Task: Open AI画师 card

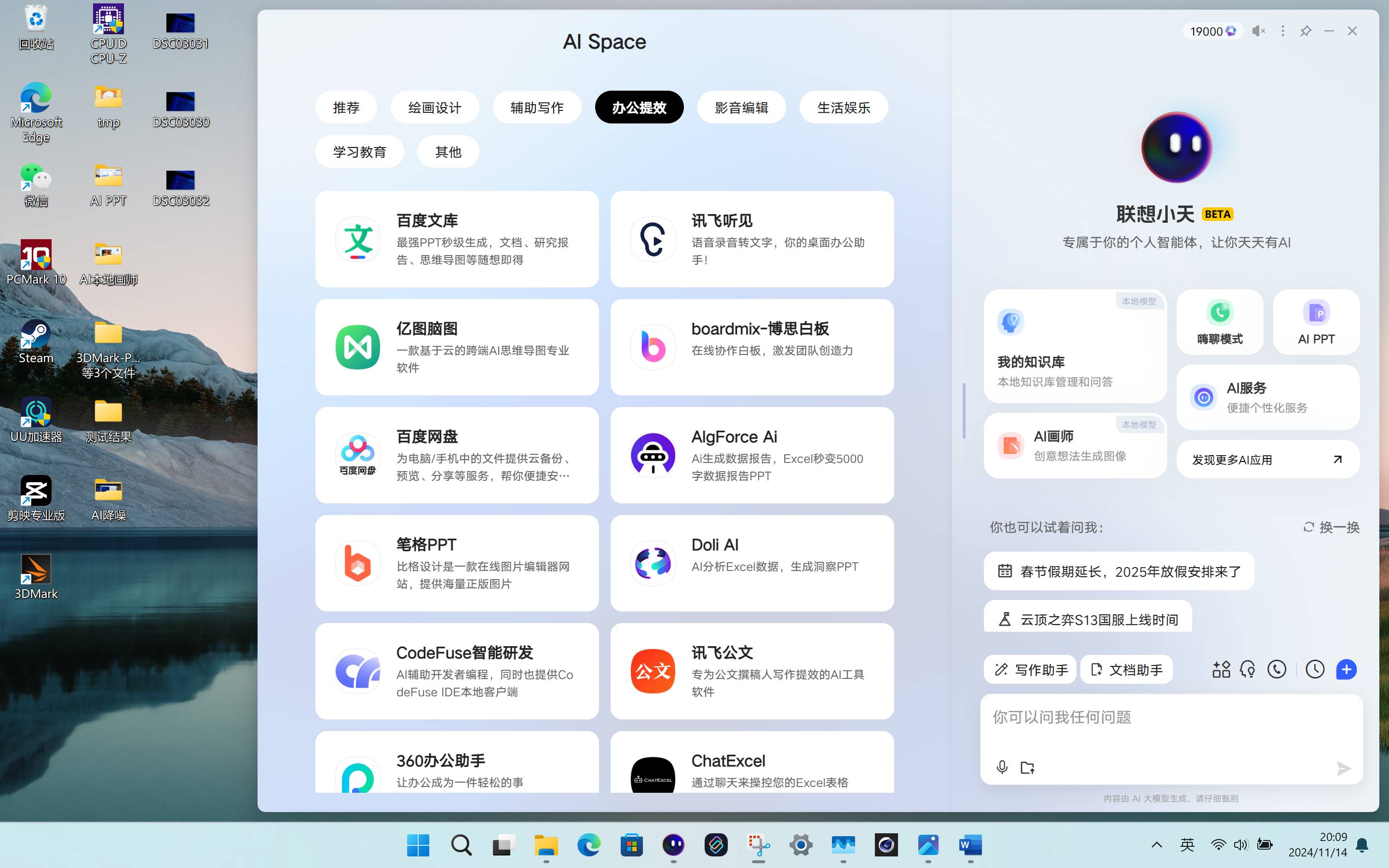Action: [1075, 446]
